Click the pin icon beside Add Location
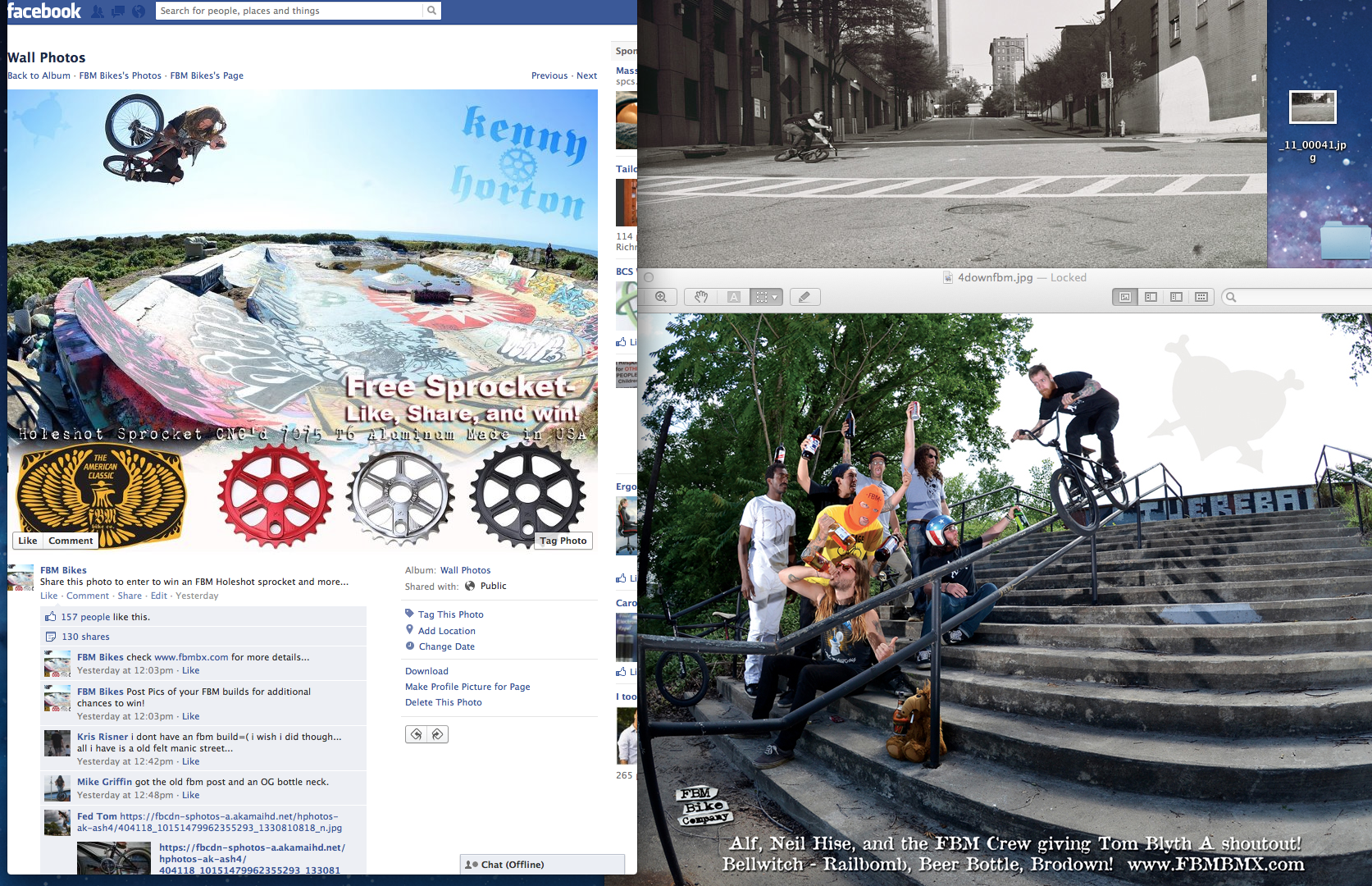 pyautogui.click(x=410, y=629)
